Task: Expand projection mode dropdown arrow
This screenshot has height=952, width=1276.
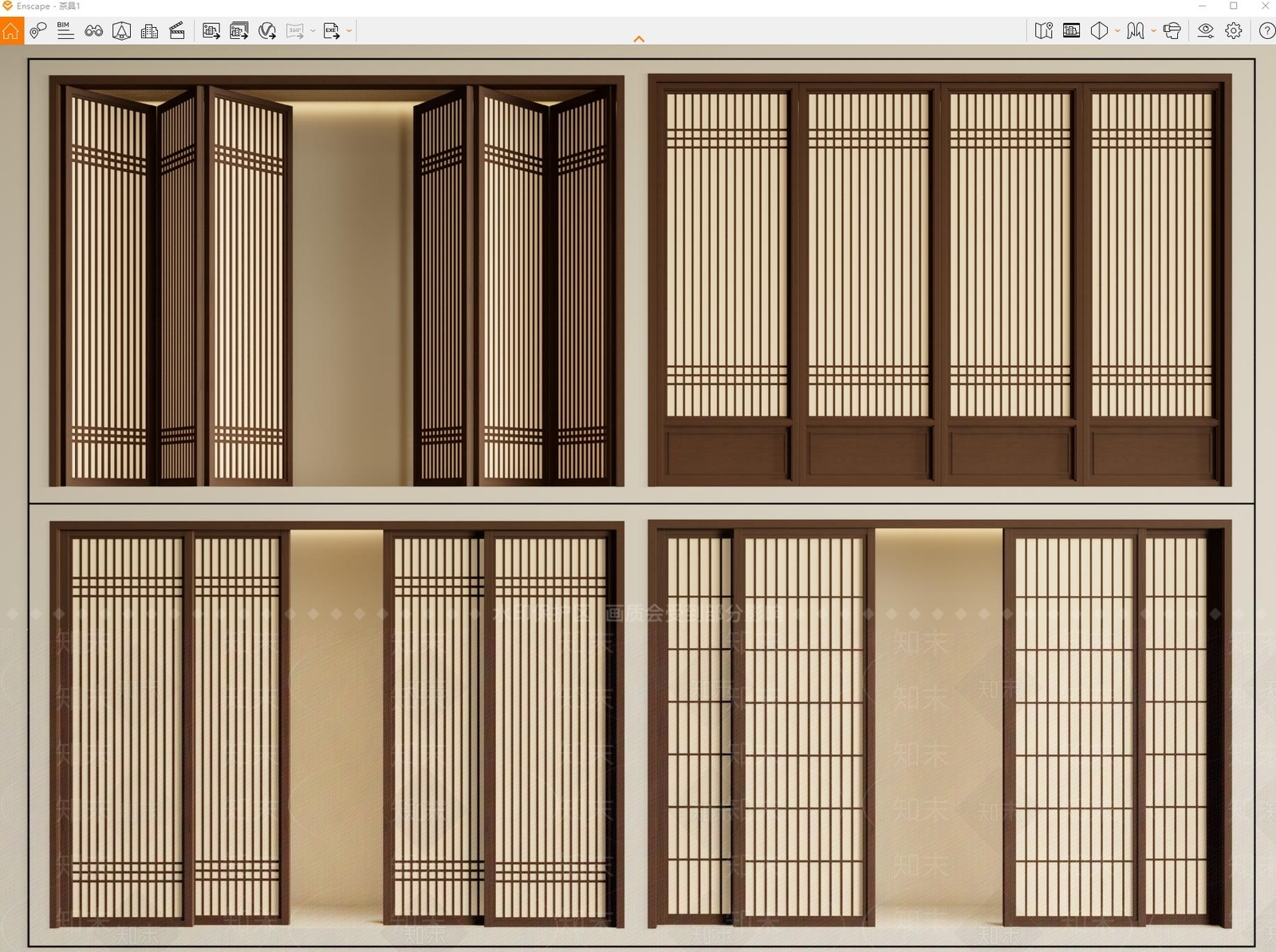Action: [x=1117, y=31]
